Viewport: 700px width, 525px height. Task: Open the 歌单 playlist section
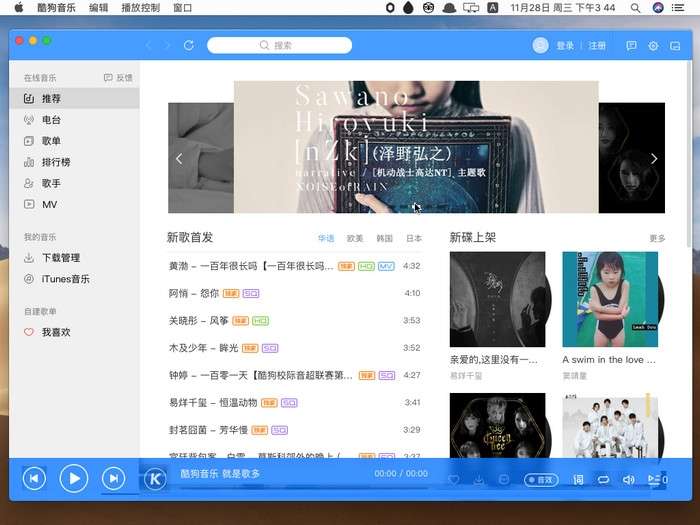(x=74, y=141)
